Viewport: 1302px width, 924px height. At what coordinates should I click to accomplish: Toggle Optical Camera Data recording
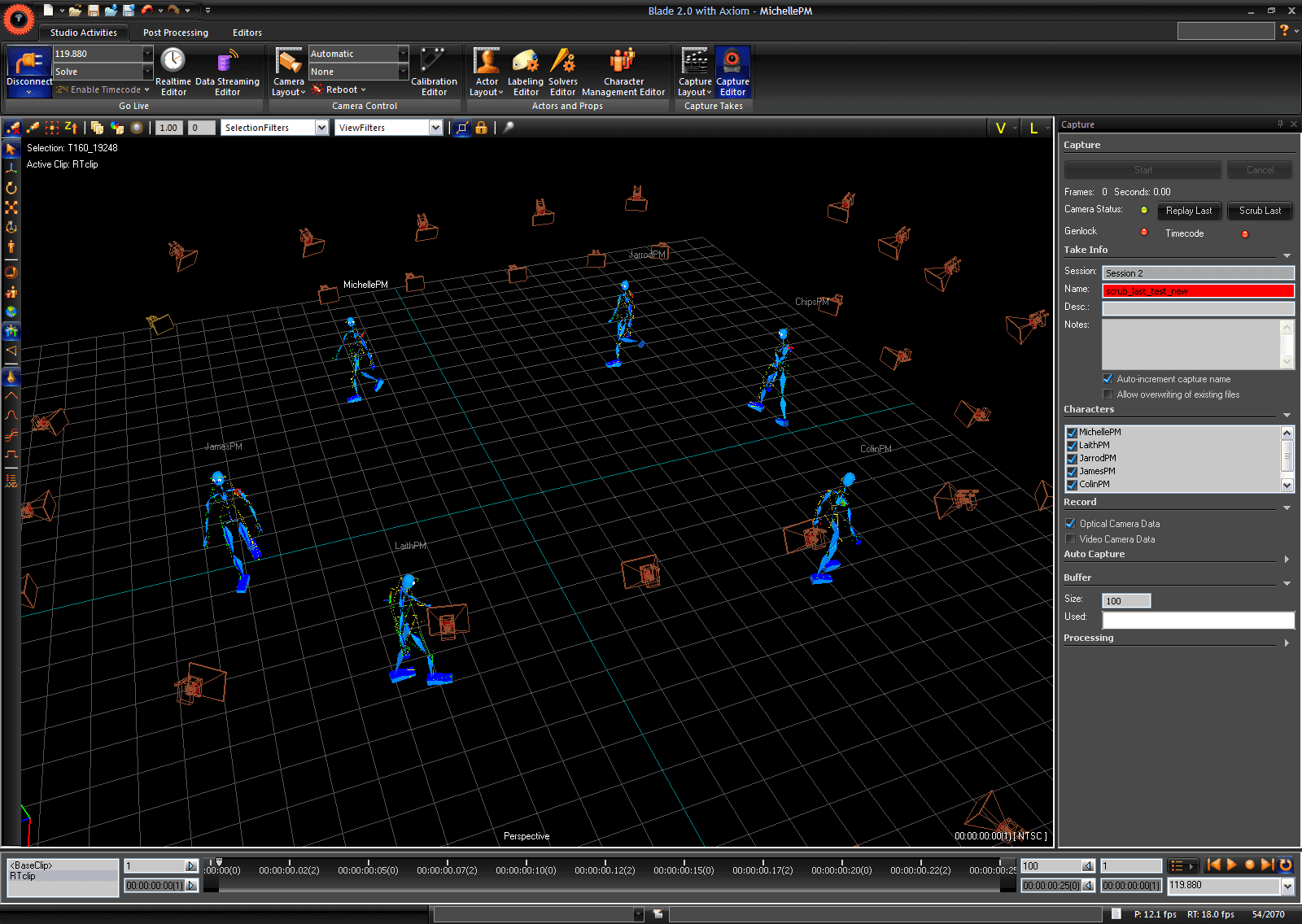pos(1070,524)
